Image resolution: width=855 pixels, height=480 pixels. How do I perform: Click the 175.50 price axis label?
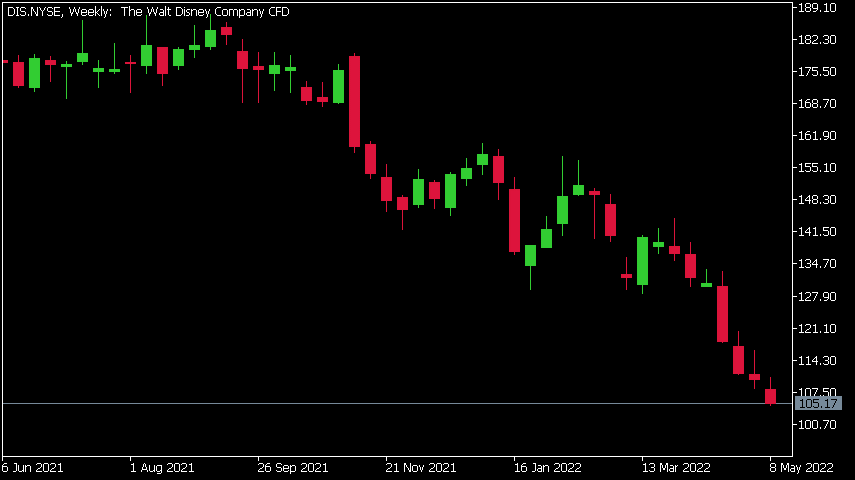tap(817, 72)
